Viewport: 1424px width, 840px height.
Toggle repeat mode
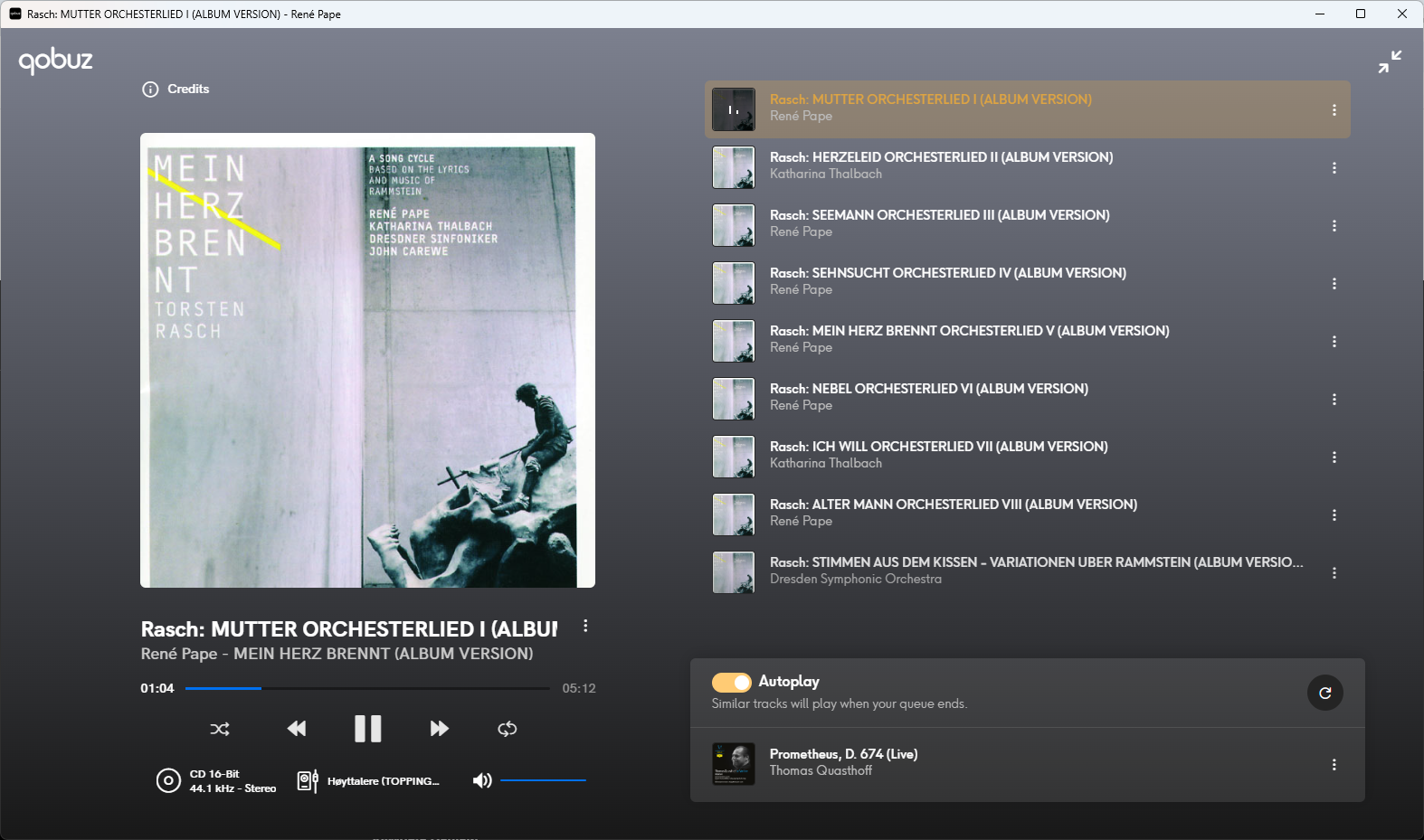[x=508, y=729]
